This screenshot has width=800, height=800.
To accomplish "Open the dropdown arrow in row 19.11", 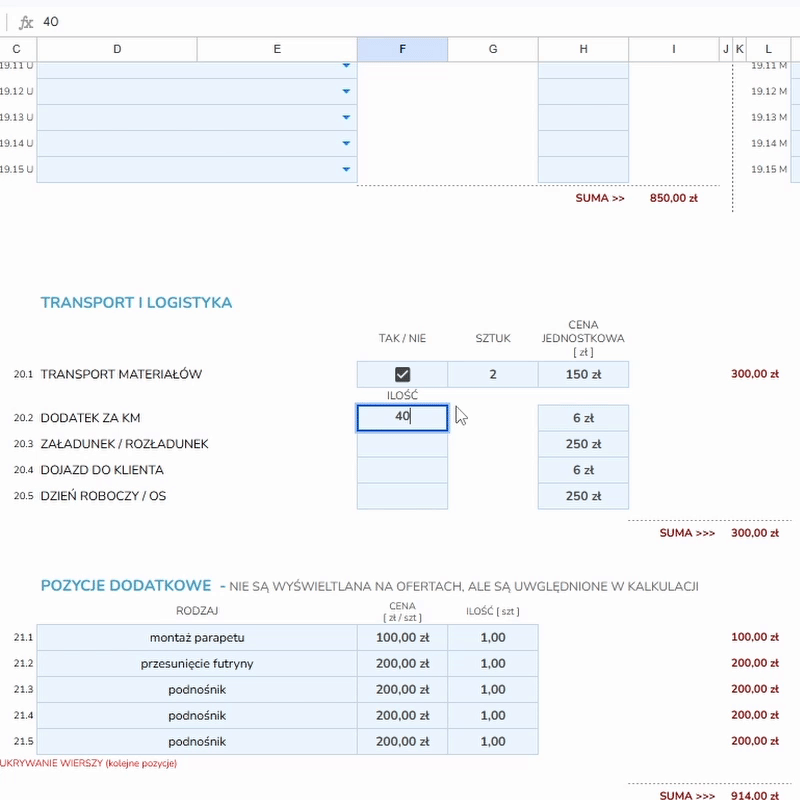I will pos(346,66).
